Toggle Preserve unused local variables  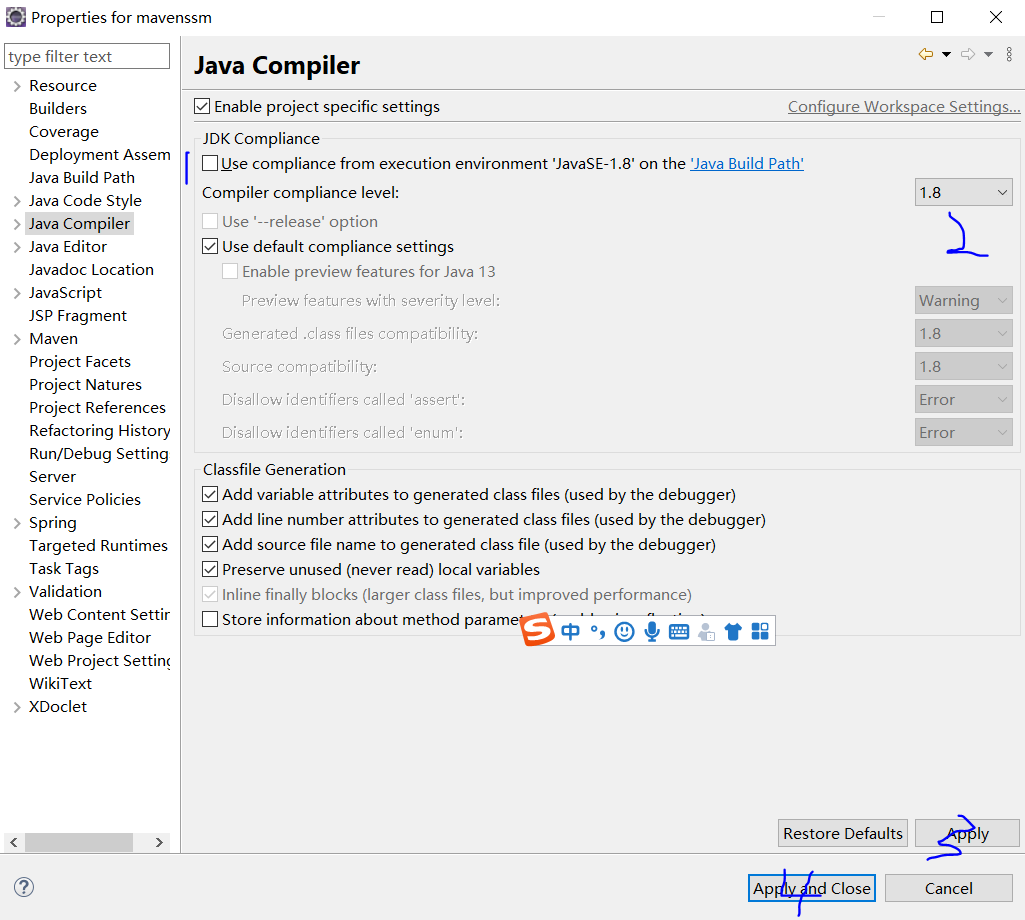(x=210, y=570)
